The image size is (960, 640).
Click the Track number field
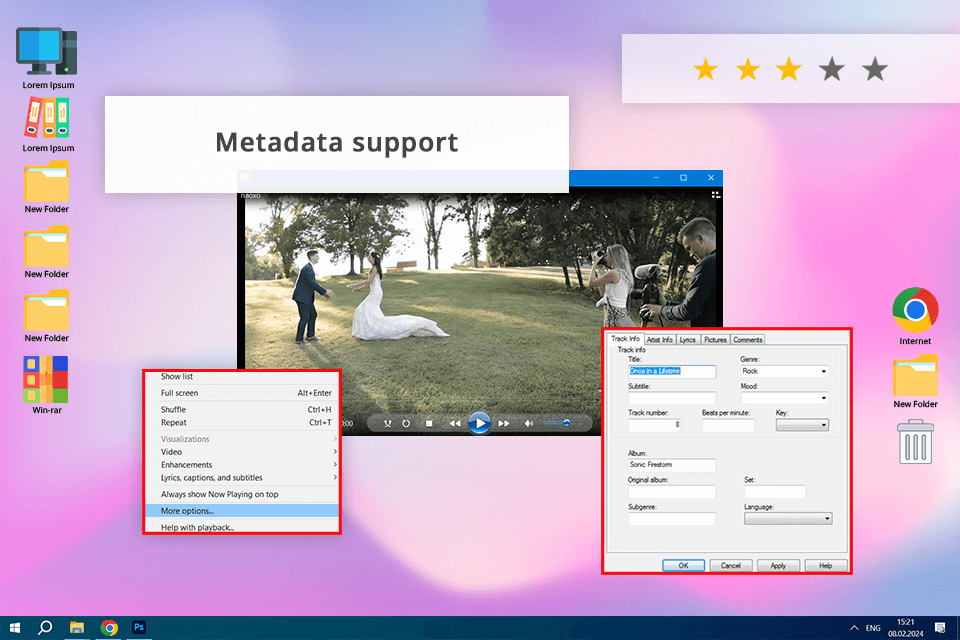point(655,424)
